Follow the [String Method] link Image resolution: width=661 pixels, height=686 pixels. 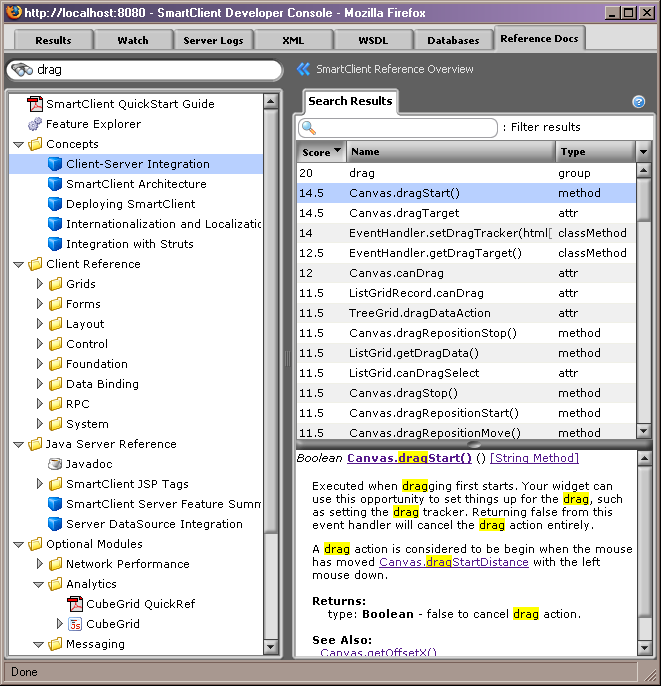[534, 458]
